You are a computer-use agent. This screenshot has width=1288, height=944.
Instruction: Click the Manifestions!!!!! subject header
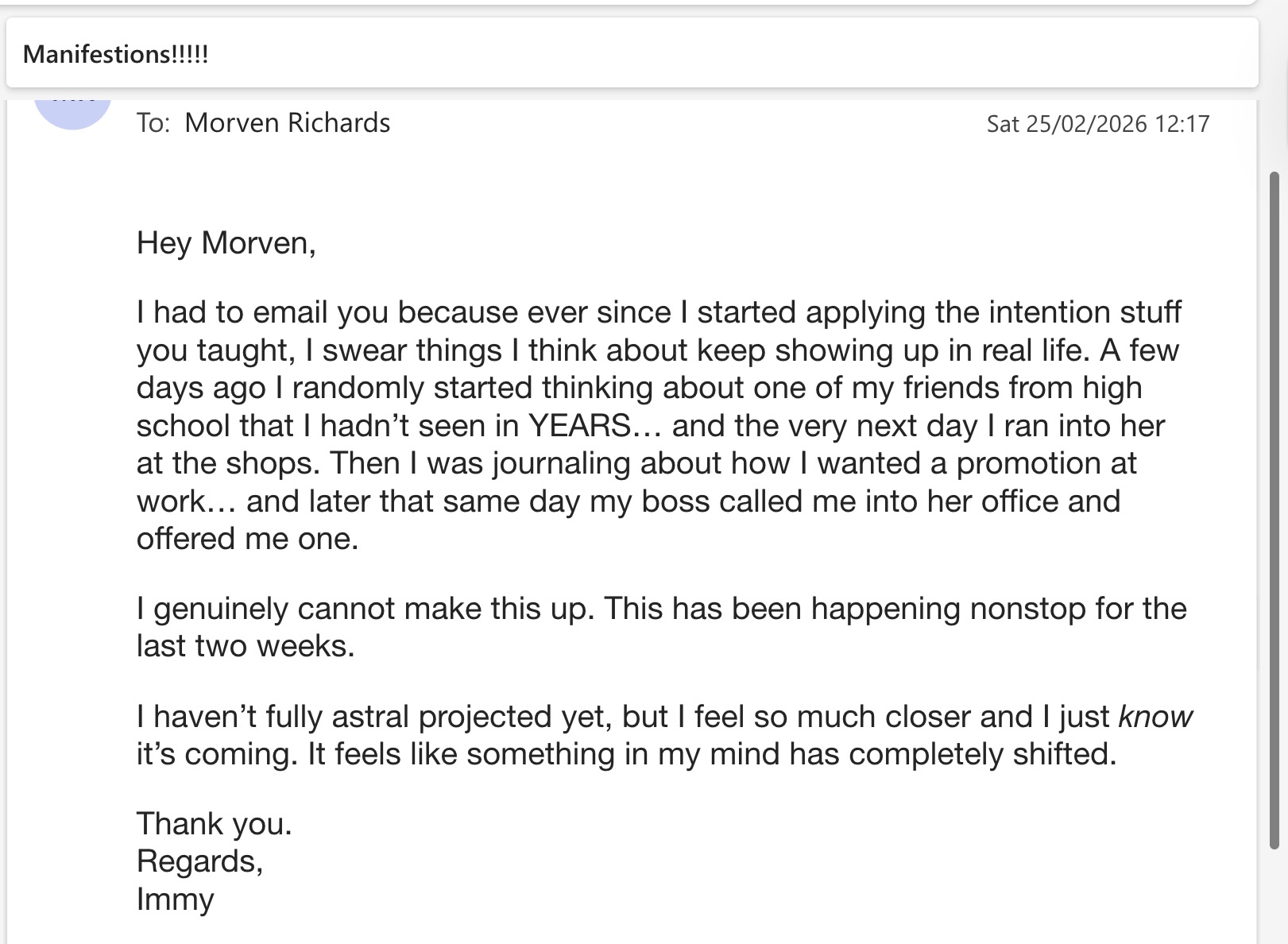click(x=116, y=54)
